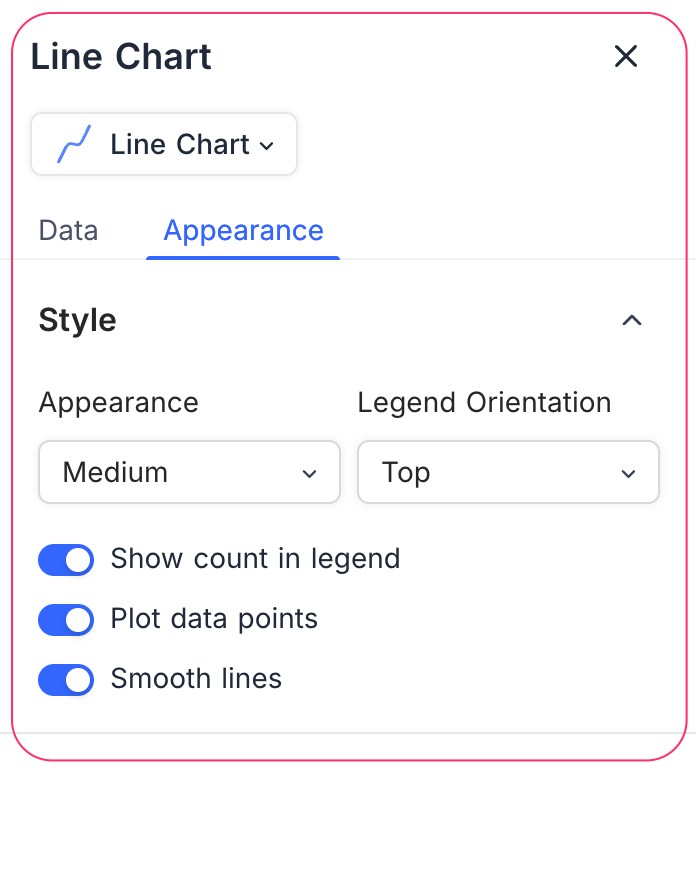Click the Smooth lines toggle knob

[77, 680]
